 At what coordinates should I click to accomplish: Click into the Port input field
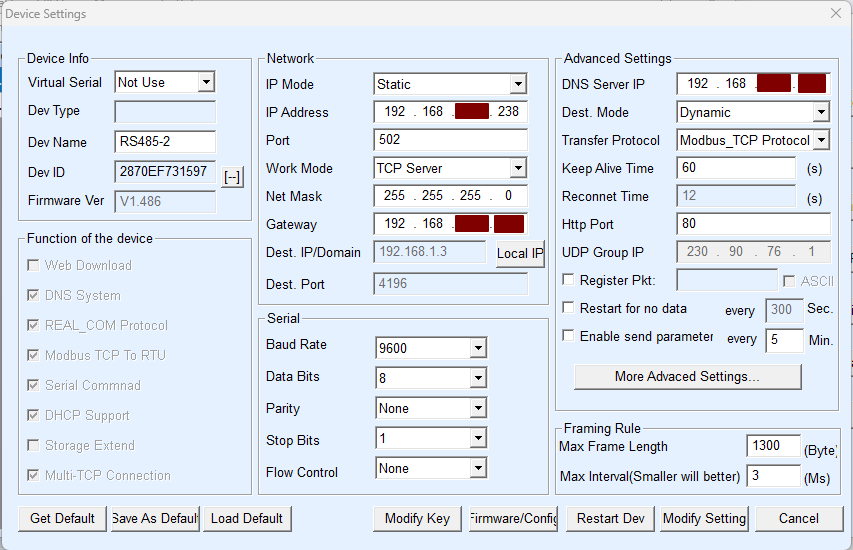pyautogui.click(x=450, y=140)
